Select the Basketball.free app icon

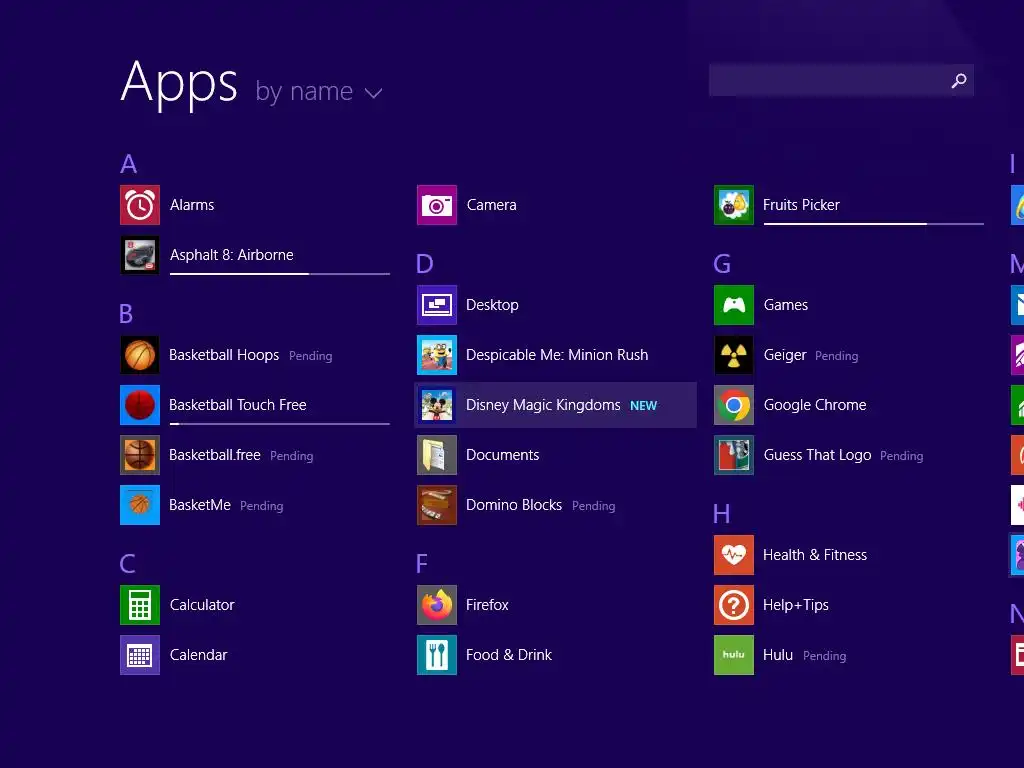(140, 455)
